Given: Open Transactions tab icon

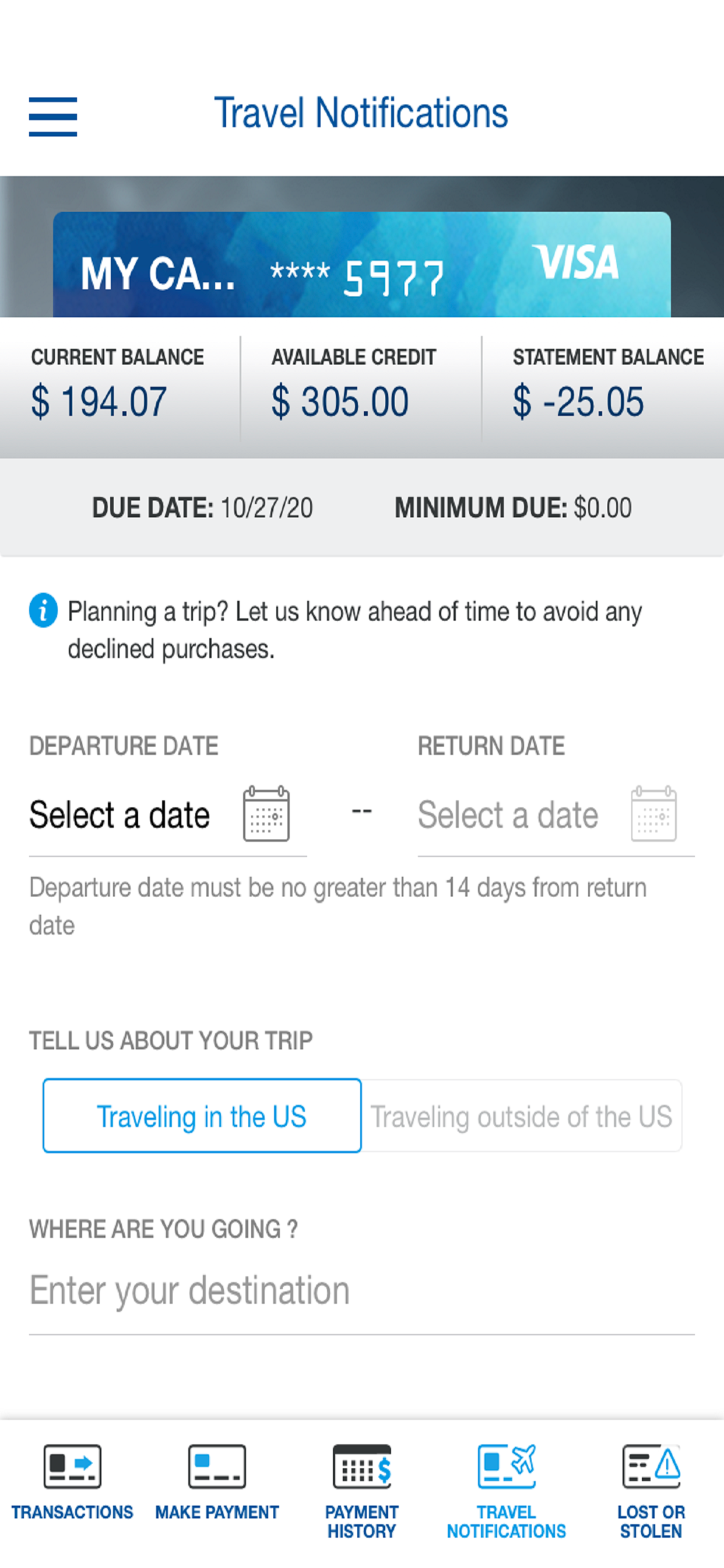Looking at the screenshot, I should click(72, 1466).
